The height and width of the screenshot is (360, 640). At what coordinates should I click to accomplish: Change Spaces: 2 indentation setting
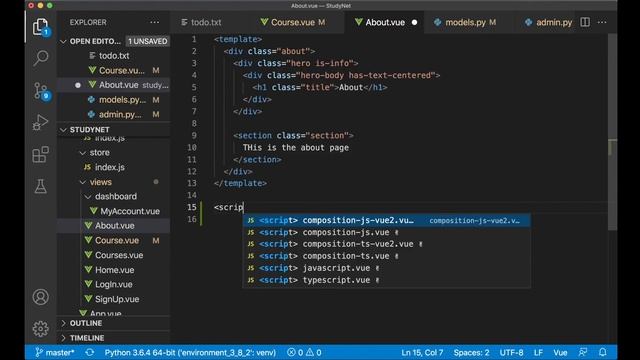(471, 352)
